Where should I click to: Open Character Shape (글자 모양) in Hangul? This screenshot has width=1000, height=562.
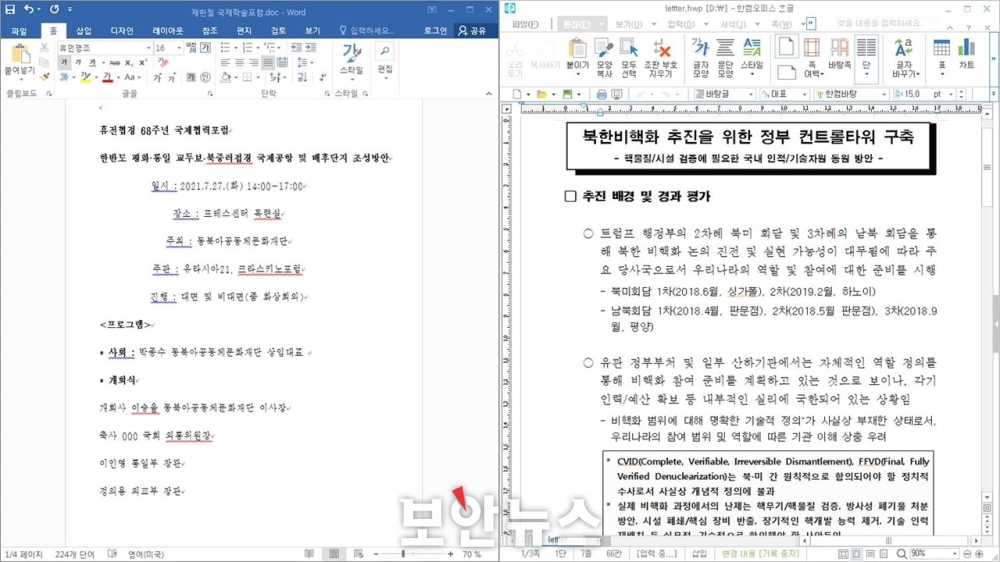[x=700, y=57]
